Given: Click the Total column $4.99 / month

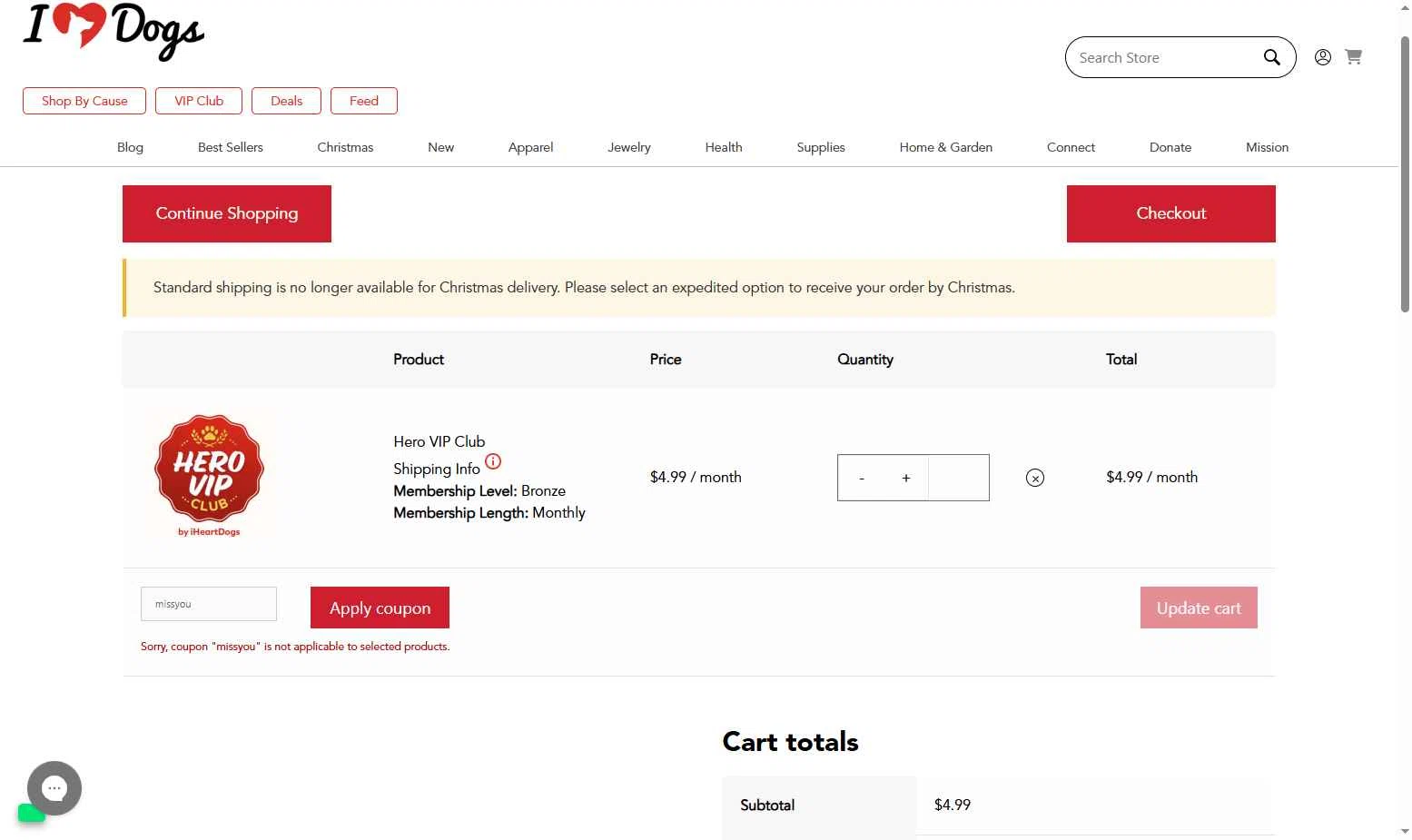Looking at the screenshot, I should coord(1151,477).
